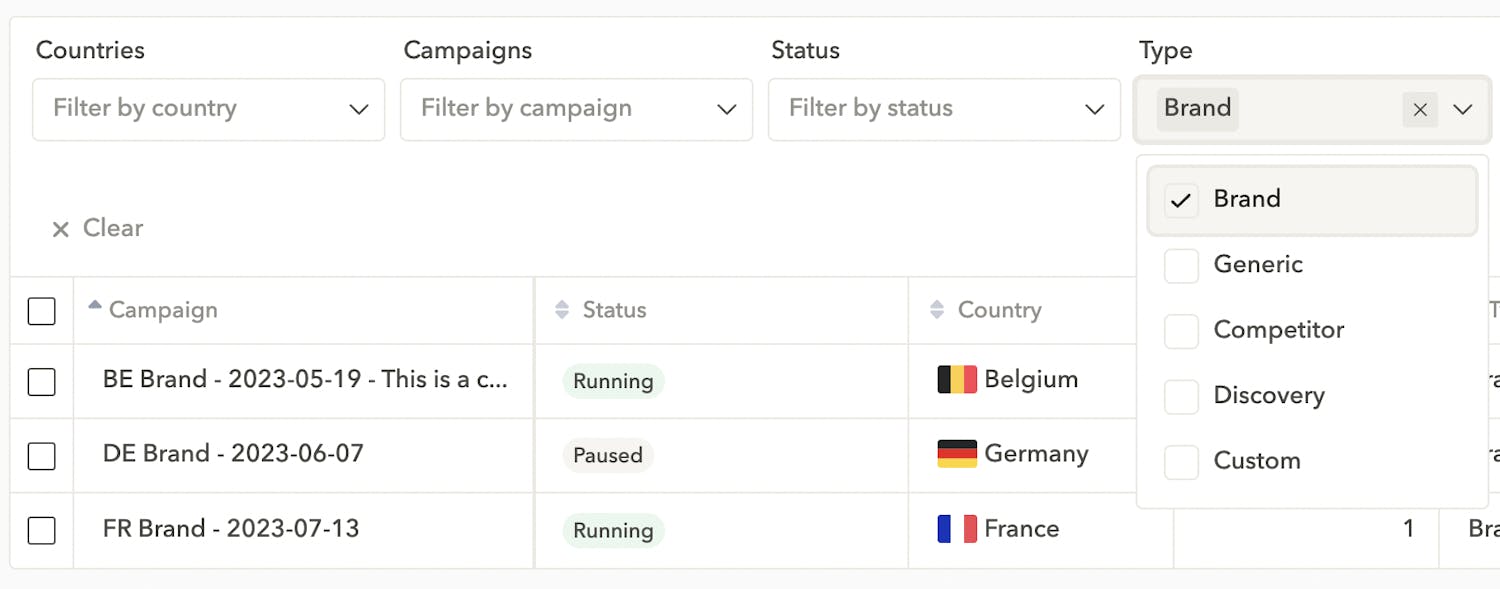Collapse the Type dropdown chevron
Screen dimensions: 1500x589
(x=1463, y=109)
